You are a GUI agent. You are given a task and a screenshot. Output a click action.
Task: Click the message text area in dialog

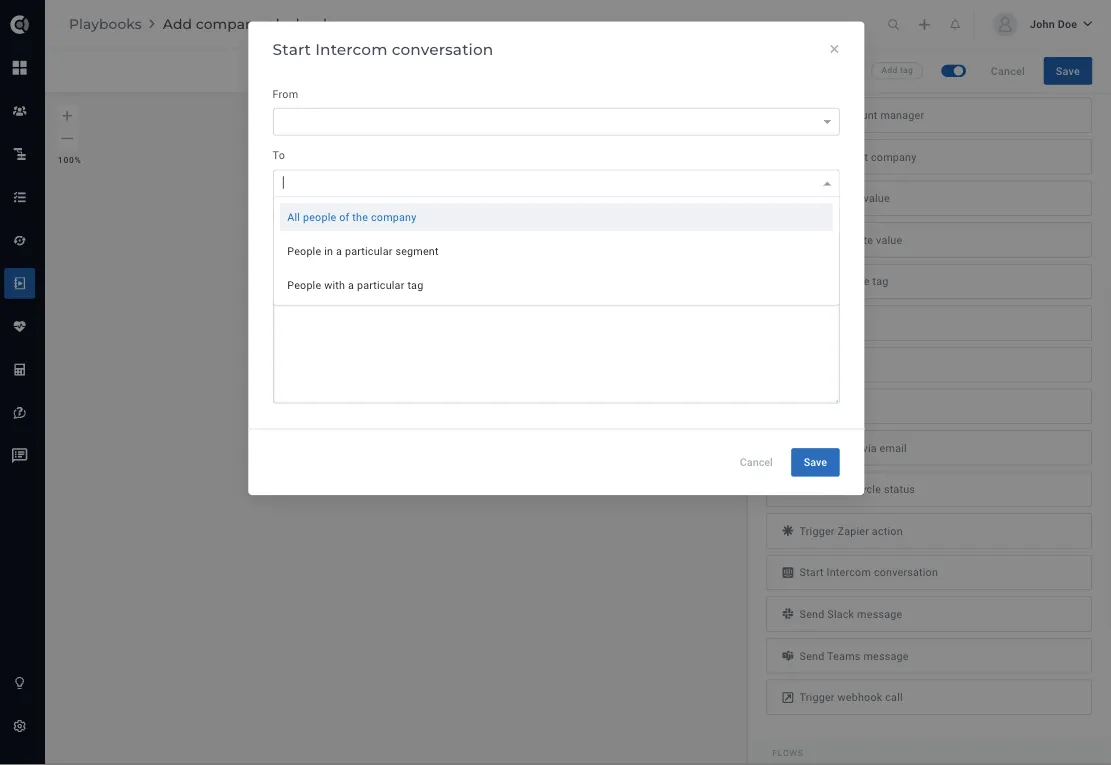[x=556, y=354]
